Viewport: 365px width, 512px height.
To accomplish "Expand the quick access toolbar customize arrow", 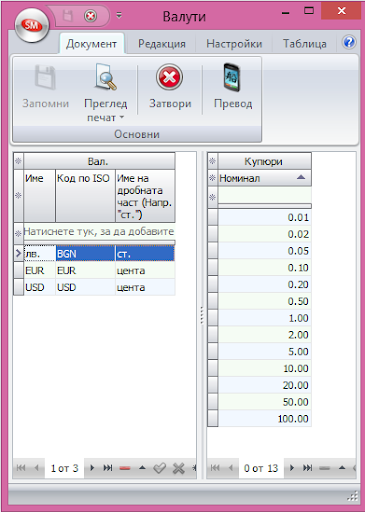I will [119, 15].
